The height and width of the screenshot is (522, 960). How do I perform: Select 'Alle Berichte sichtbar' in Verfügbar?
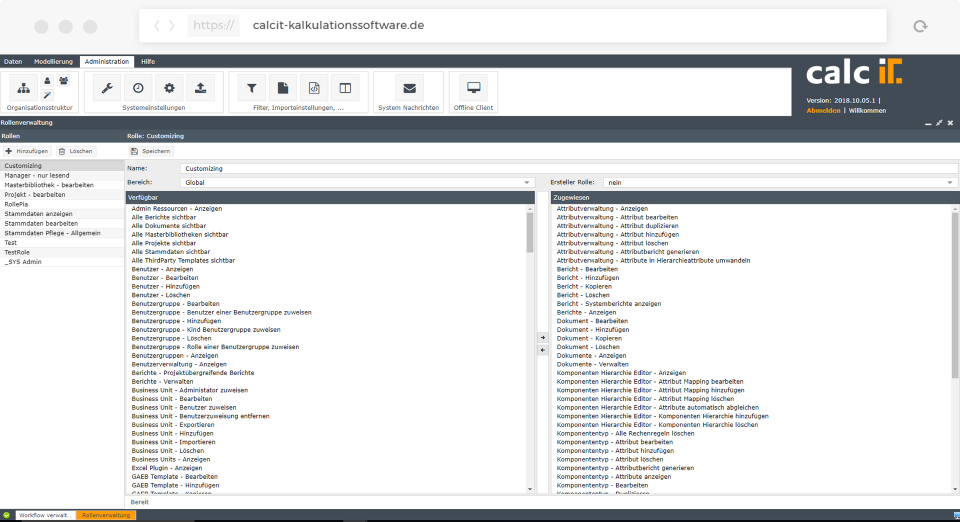pos(164,217)
